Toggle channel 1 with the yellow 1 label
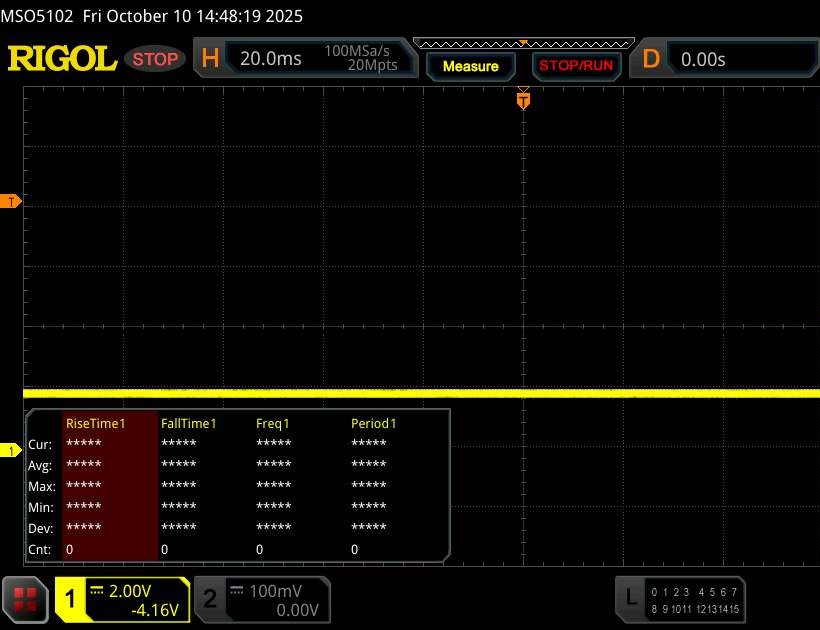The width and height of the screenshot is (820, 630). 71,599
